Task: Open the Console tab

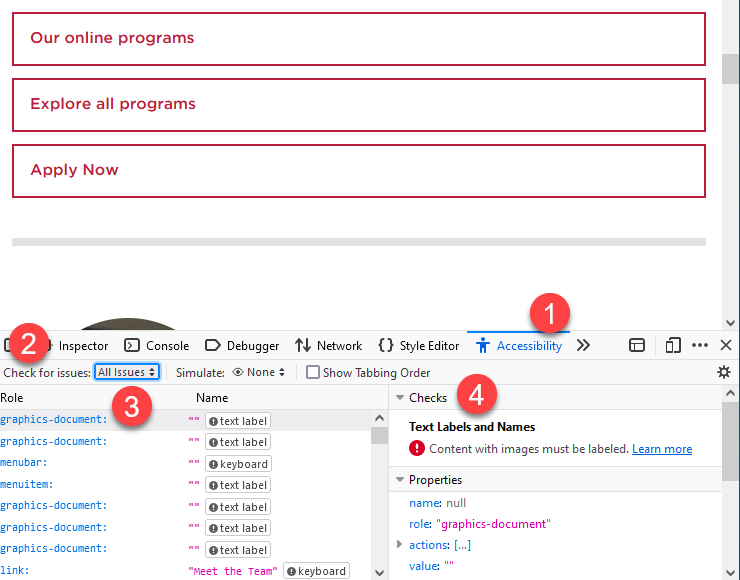Action: coord(156,346)
